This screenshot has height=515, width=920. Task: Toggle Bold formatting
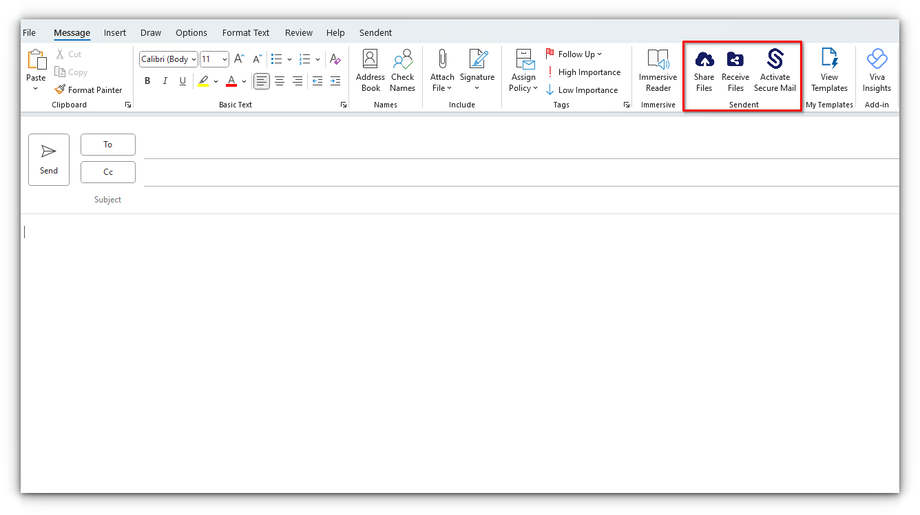pos(148,81)
